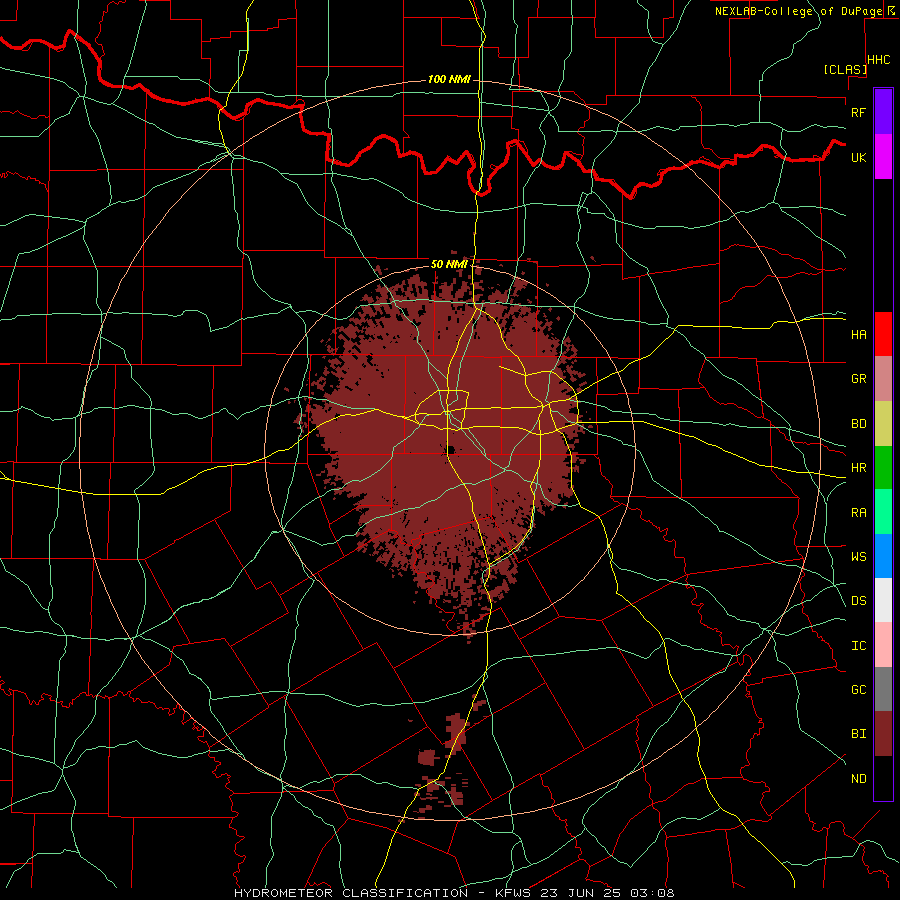
Task: Click the HA legend label
Action: [x=858, y=334]
